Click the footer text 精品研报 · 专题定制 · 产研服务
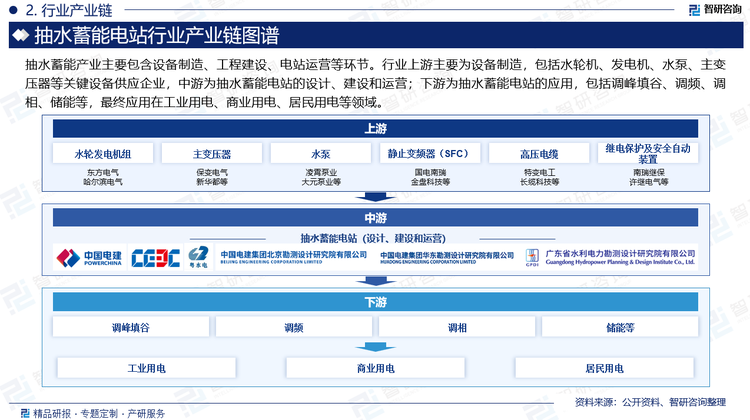 (99, 413)
